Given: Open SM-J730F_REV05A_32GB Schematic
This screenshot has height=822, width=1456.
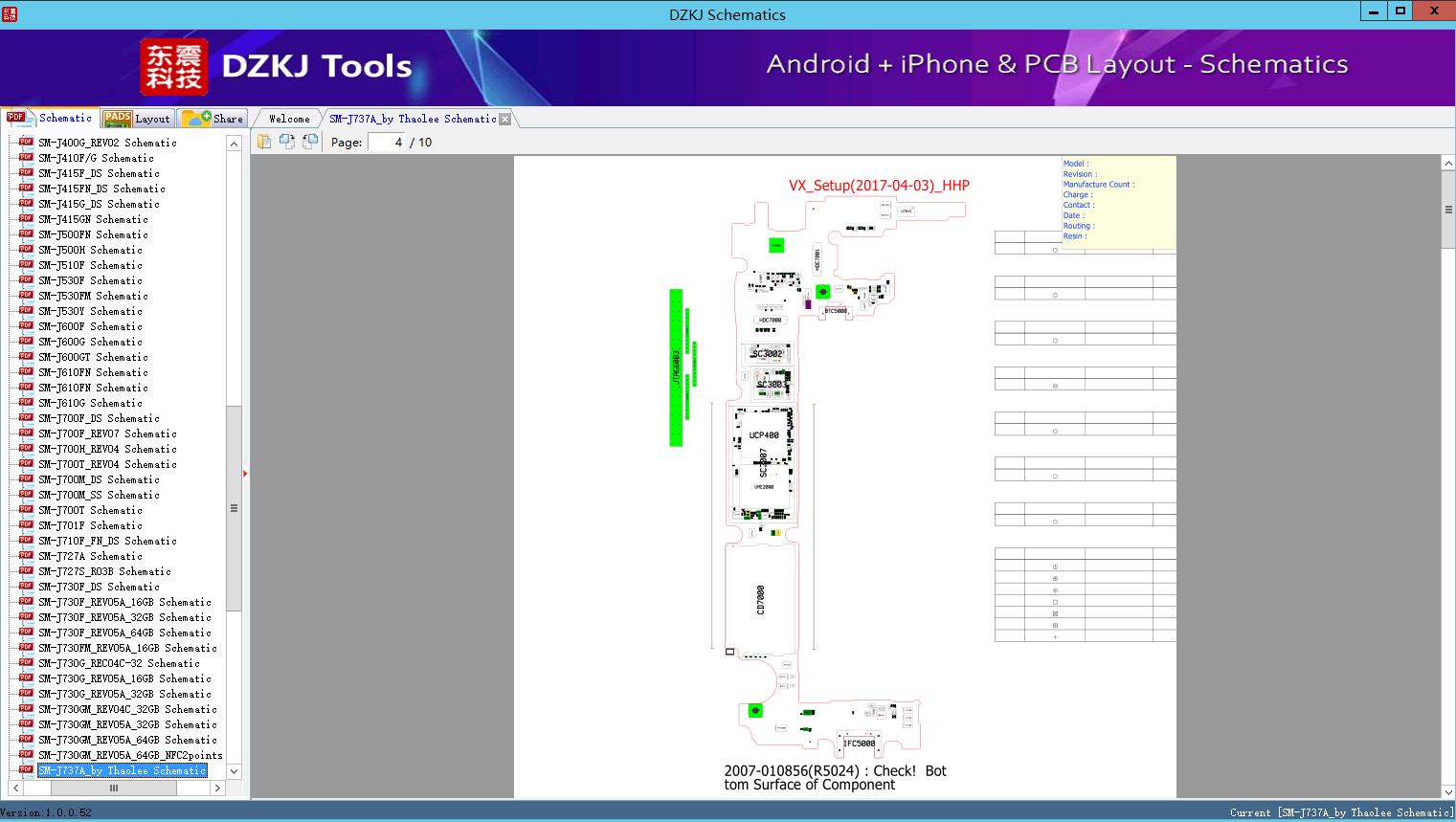Looking at the screenshot, I should pyautogui.click(x=124, y=617).
